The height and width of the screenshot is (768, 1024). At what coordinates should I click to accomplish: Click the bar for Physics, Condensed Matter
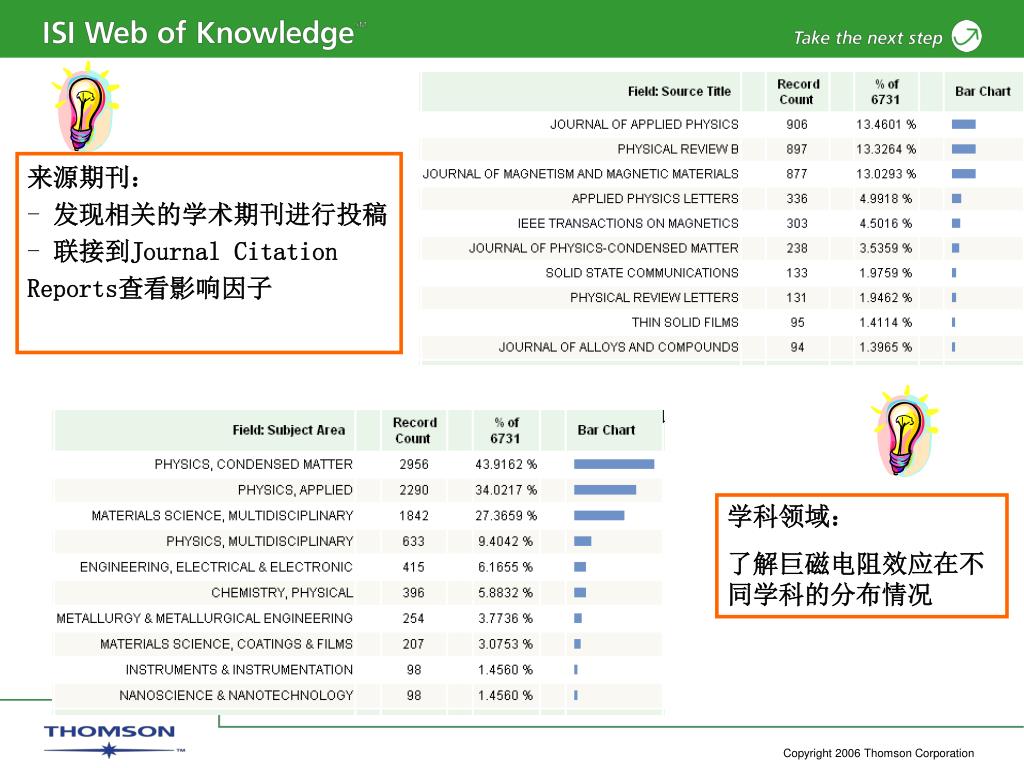click(614, 464)
